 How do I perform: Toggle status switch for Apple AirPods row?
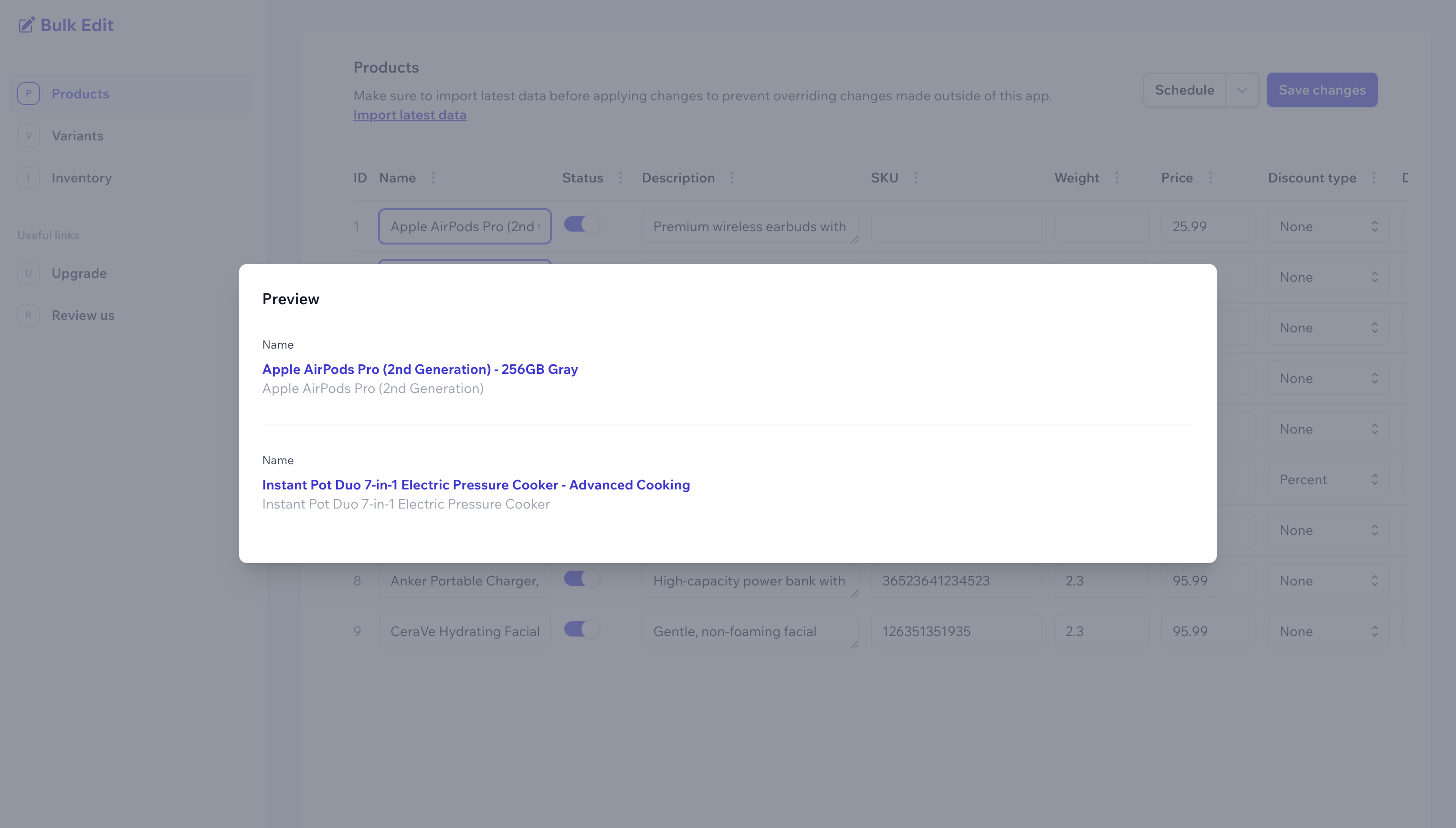581,224
